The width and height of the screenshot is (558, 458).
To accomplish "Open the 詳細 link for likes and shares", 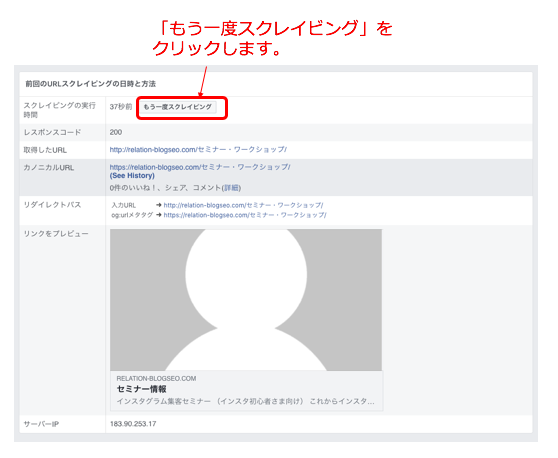I will click(231, 188).
